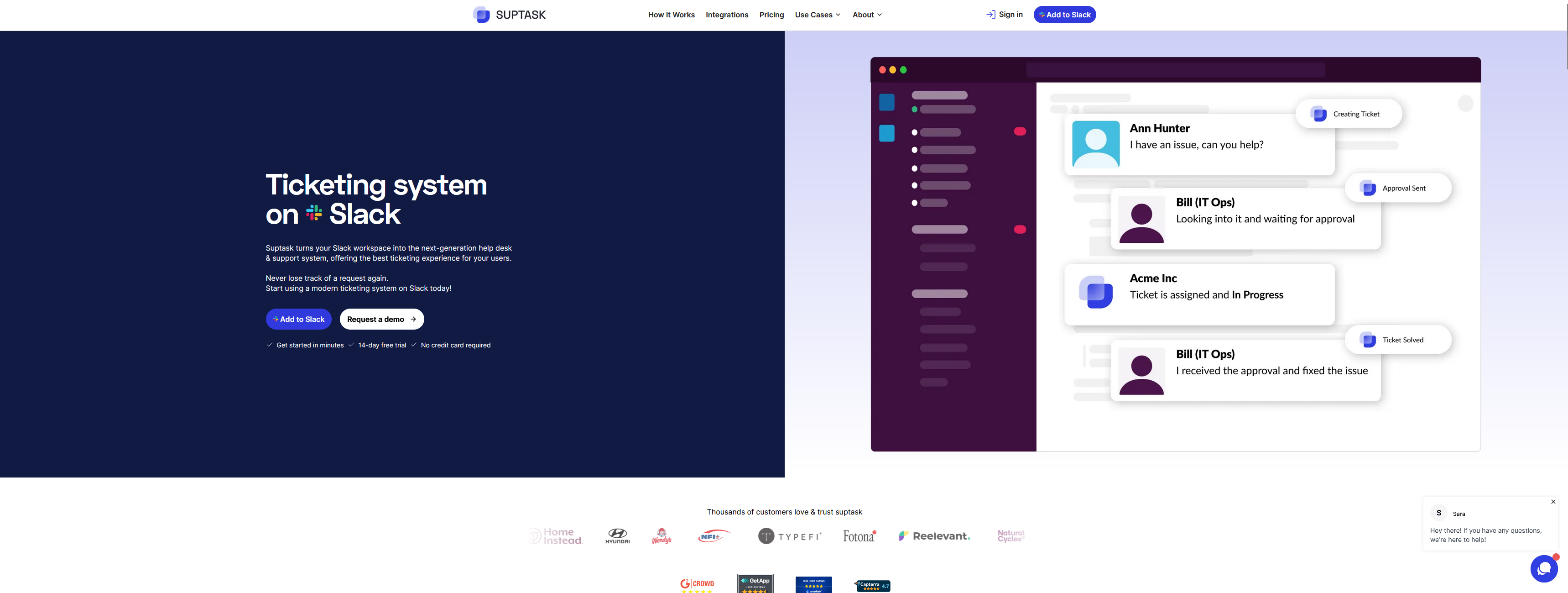Click the Fotona customer logo
The height and width of the screenshot is (593, 1568).
click(860, 536)
